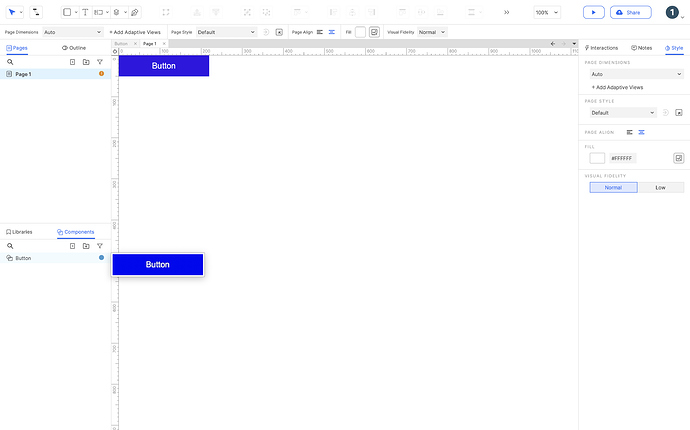690x430 pixels.
Task: Switch to the Pages tab
Action: tap(17, 48)
